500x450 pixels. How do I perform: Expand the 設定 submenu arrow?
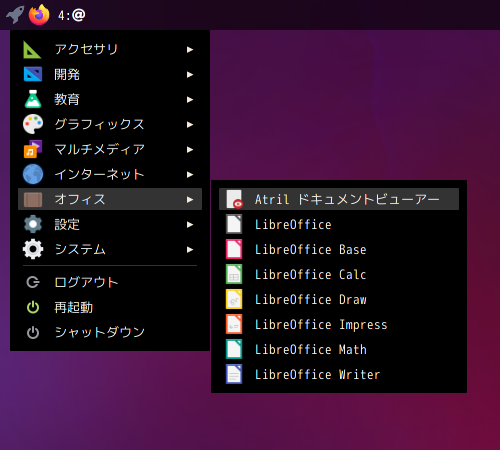190,224
